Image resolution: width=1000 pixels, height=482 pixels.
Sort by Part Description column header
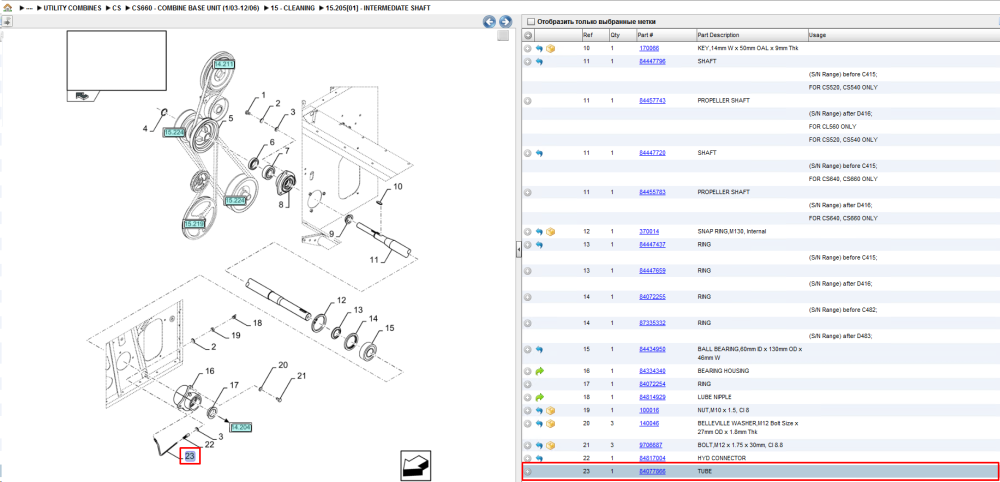pos(751,35)
